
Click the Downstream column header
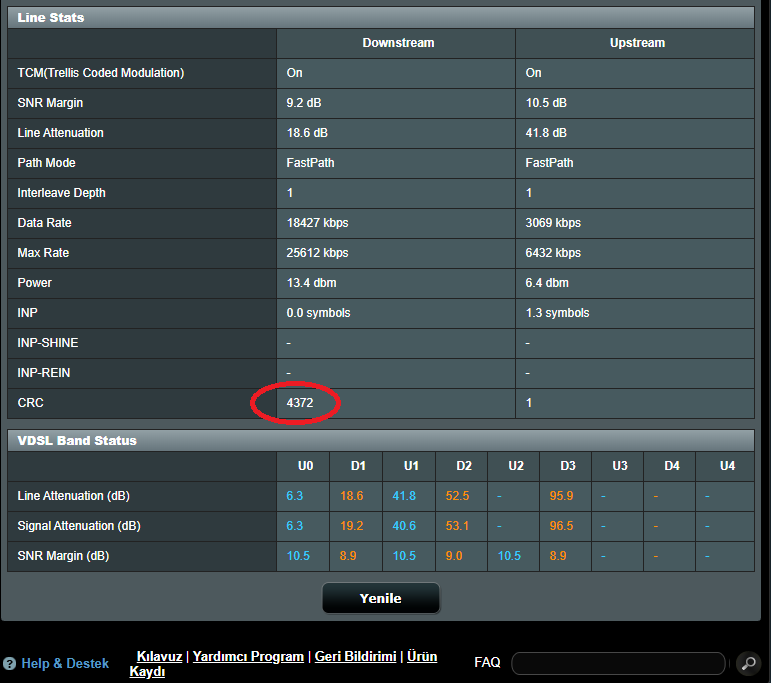click(398, 43)
